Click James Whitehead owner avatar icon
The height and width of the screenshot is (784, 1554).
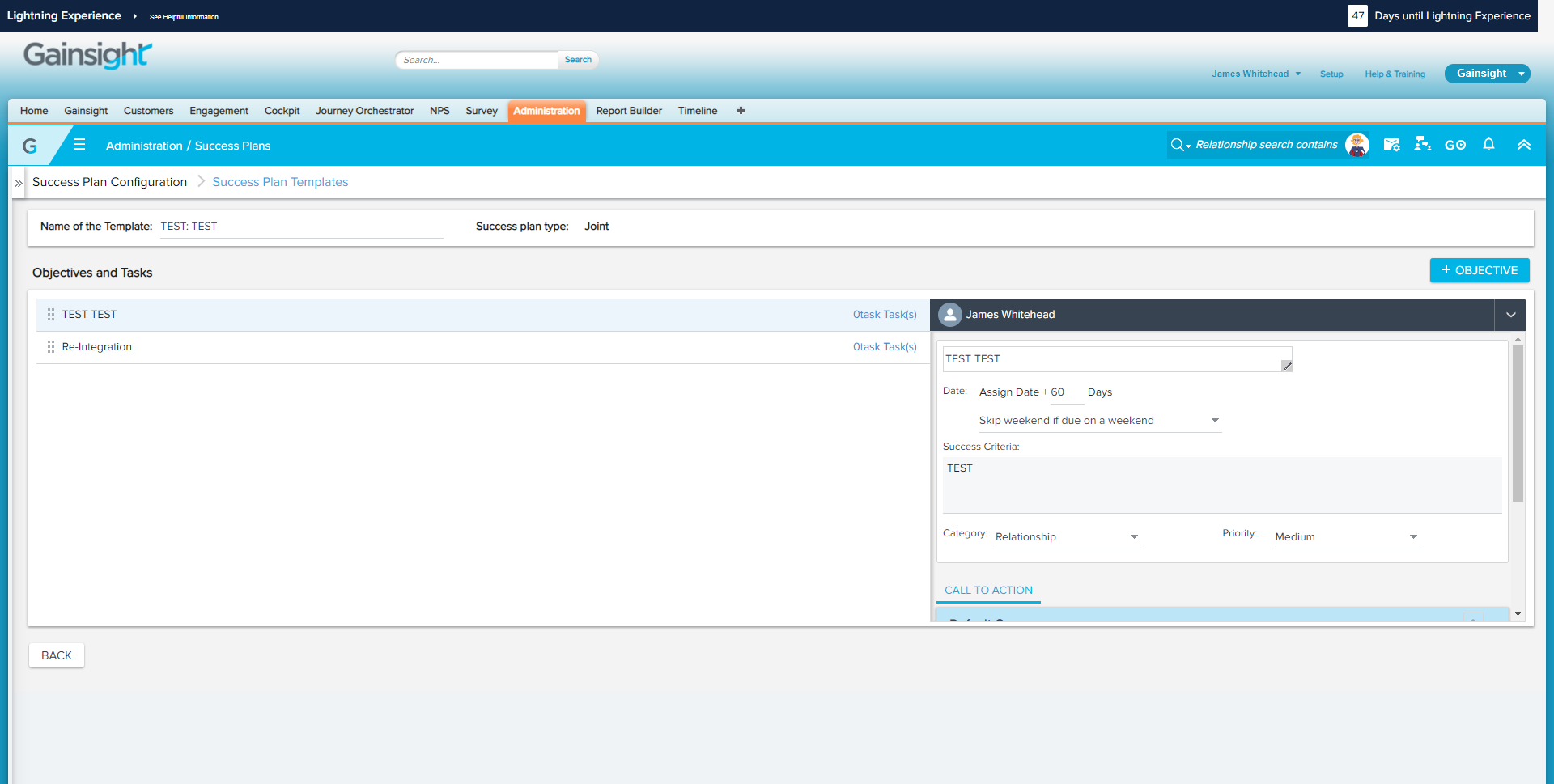pyautogui.click(x=950, y=315)
